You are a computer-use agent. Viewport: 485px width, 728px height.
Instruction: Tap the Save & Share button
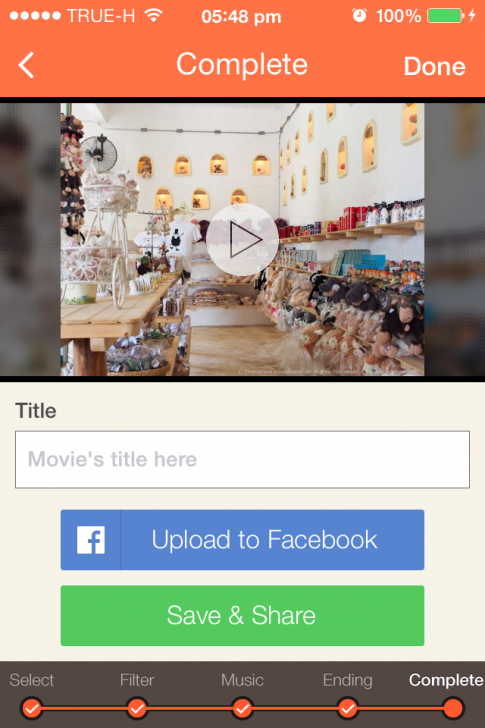pyautogui.click(x=242, y=616)
